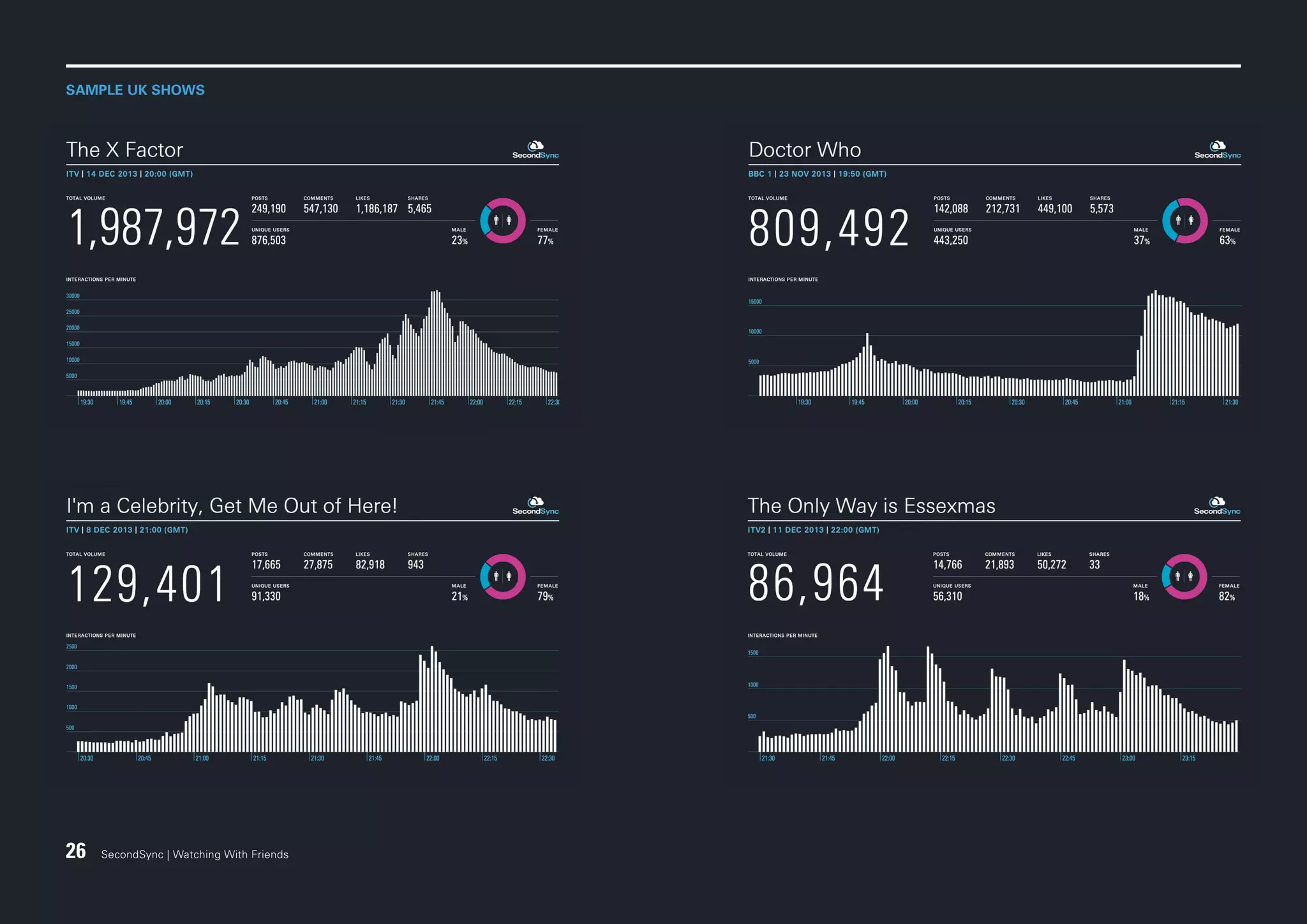Click the Essexmas female 82% label
Viewport: 1307px width, 924px height.
point(1227,597)
